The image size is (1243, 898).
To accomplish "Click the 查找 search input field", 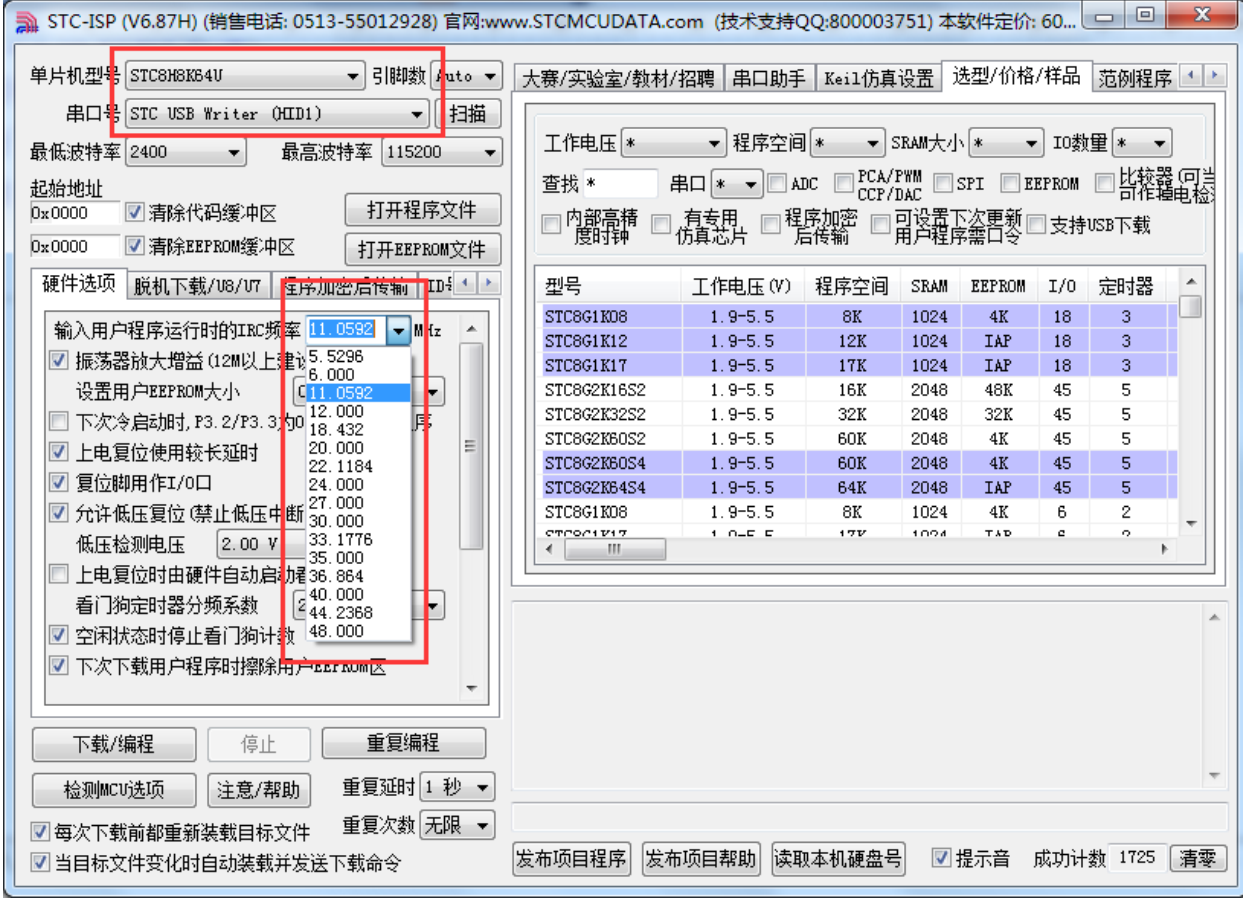I will (621, 184).
